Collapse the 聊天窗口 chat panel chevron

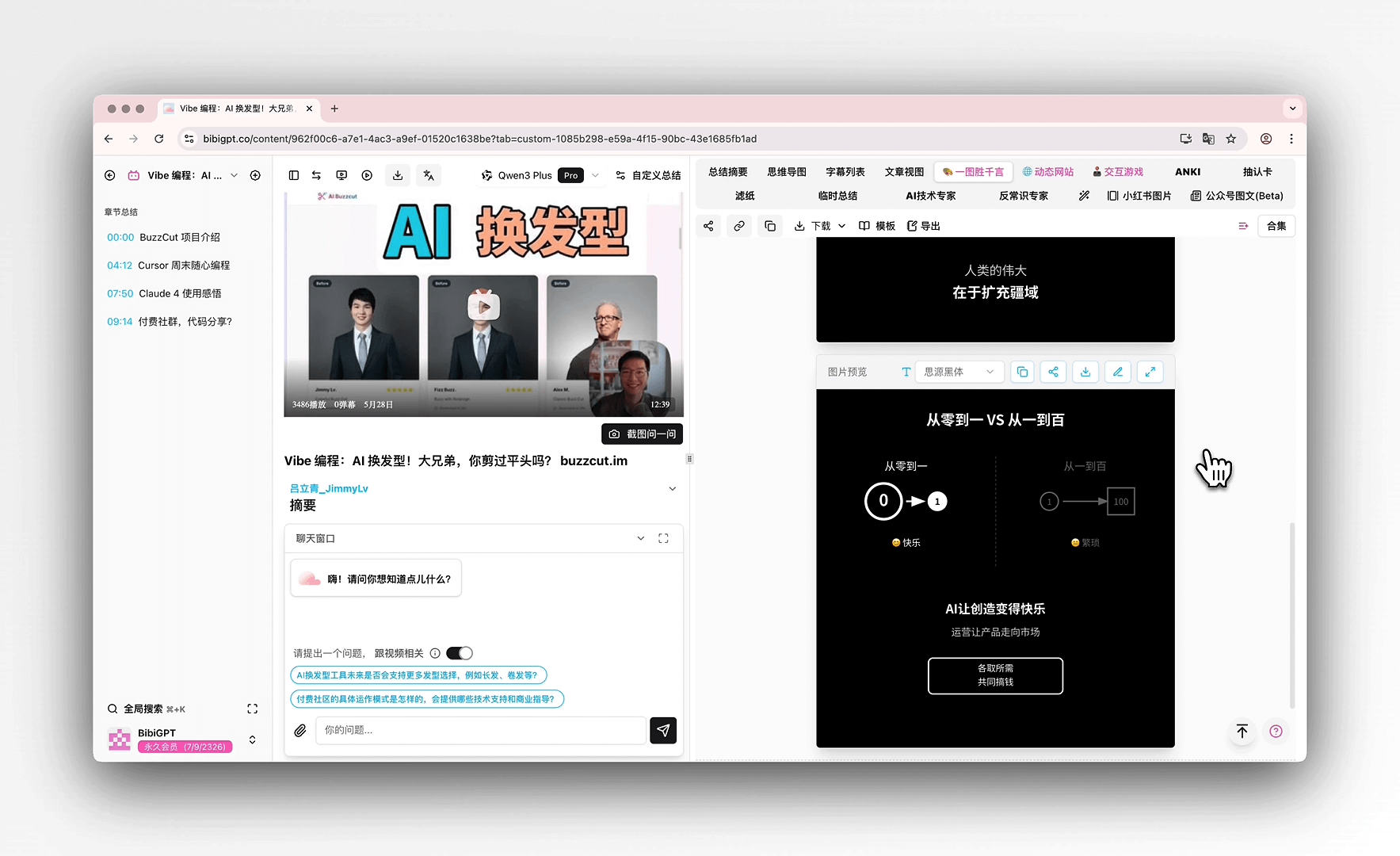pos(640,538)
